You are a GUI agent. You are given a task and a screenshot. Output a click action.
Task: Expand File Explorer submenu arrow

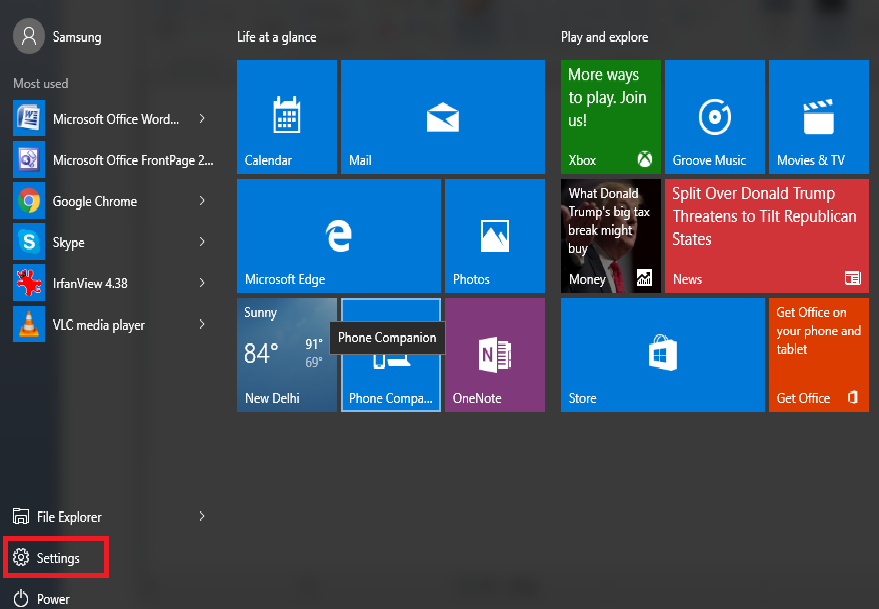(x=202, y=516)
